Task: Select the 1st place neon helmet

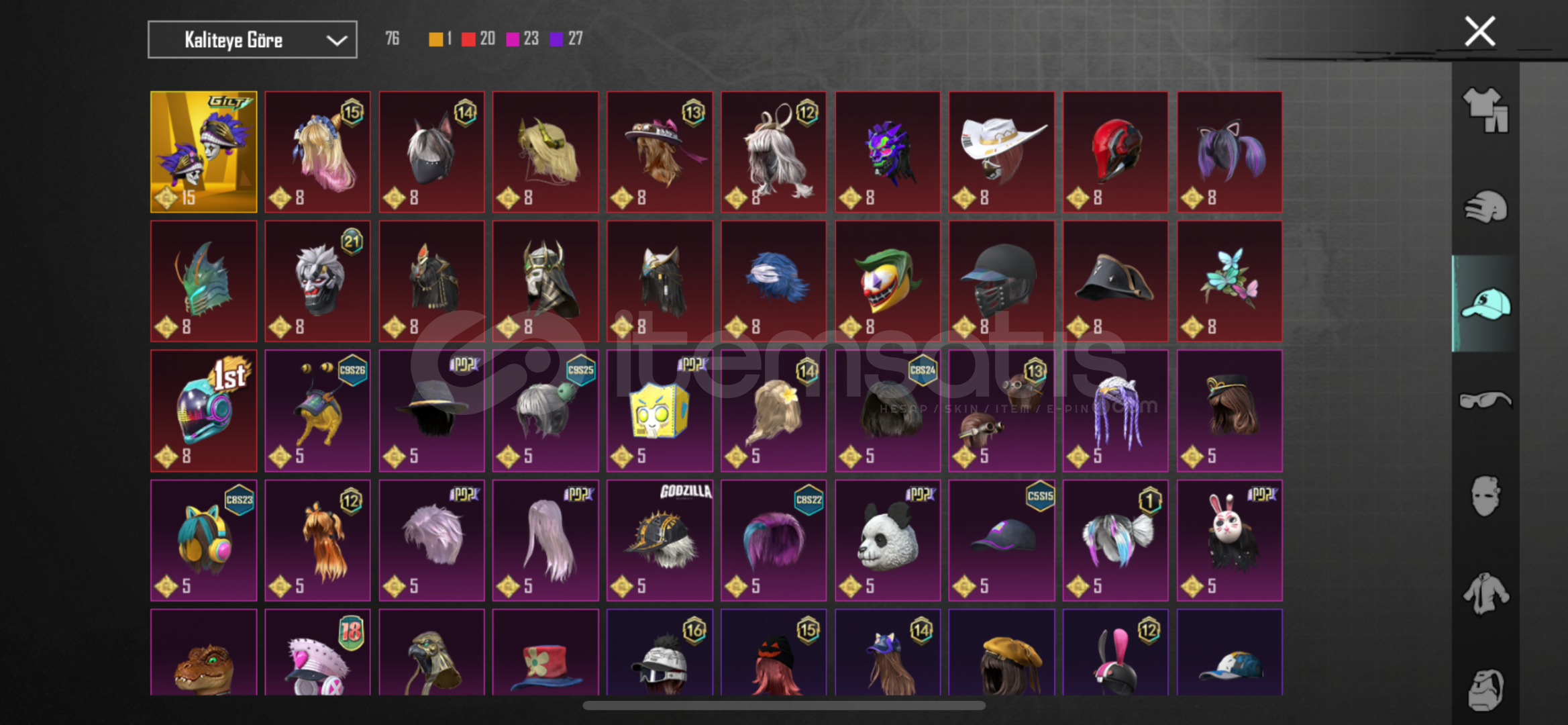Action: [x=204, y=410]
